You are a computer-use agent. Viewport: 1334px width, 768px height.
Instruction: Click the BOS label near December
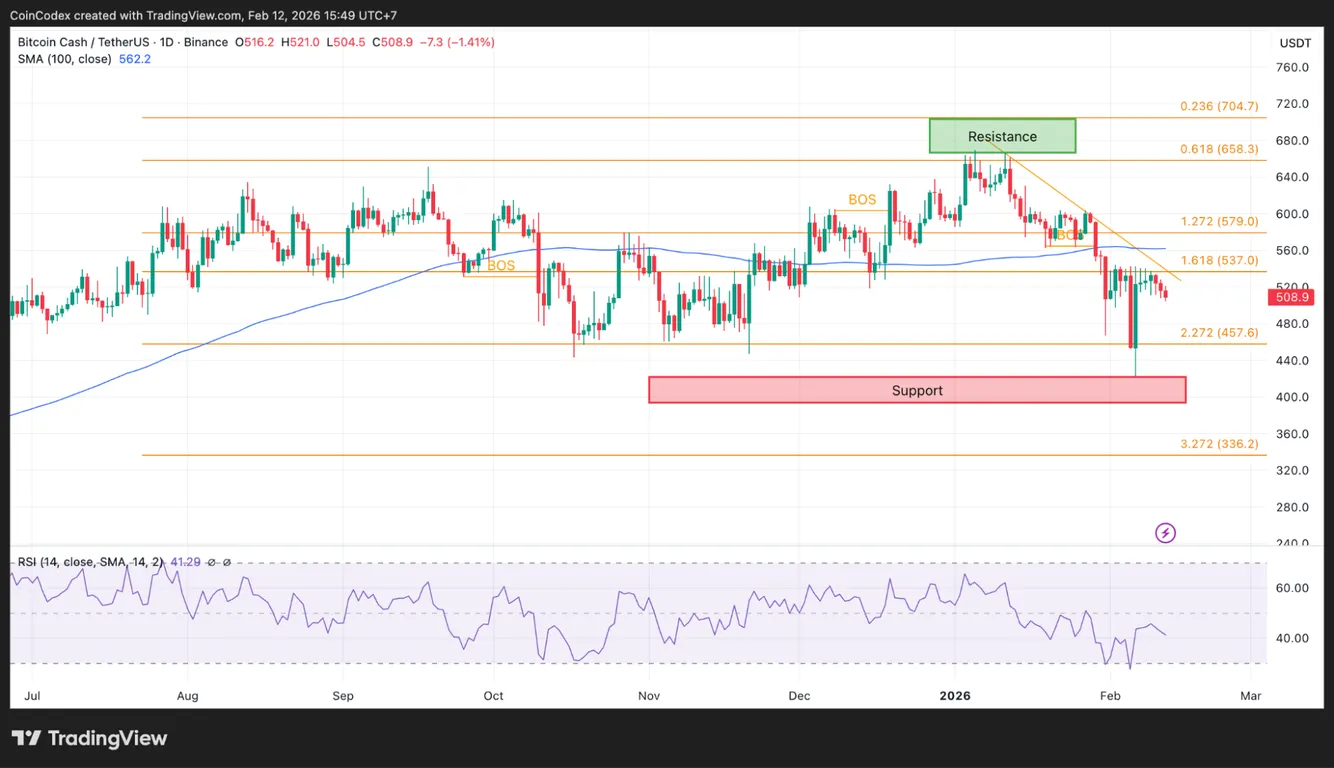click(862, 200)
